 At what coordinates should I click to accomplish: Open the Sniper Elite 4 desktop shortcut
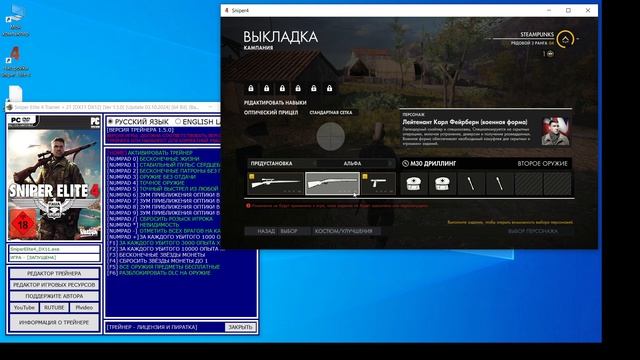16,62
